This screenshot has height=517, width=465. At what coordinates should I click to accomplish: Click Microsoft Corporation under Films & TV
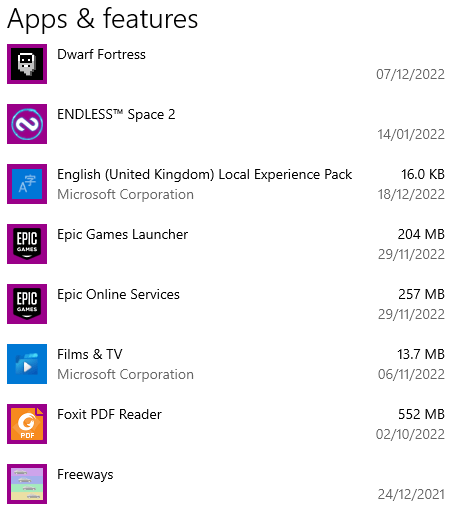pos(125,374)
